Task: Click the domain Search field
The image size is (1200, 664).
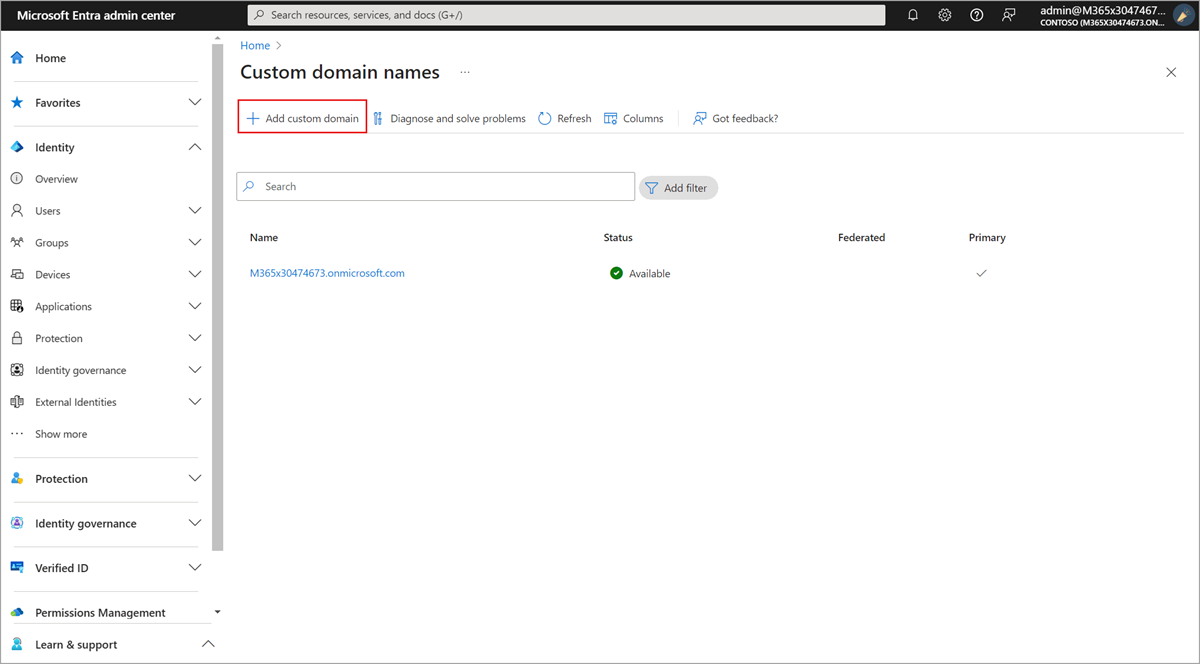Action: coord(435,186)
